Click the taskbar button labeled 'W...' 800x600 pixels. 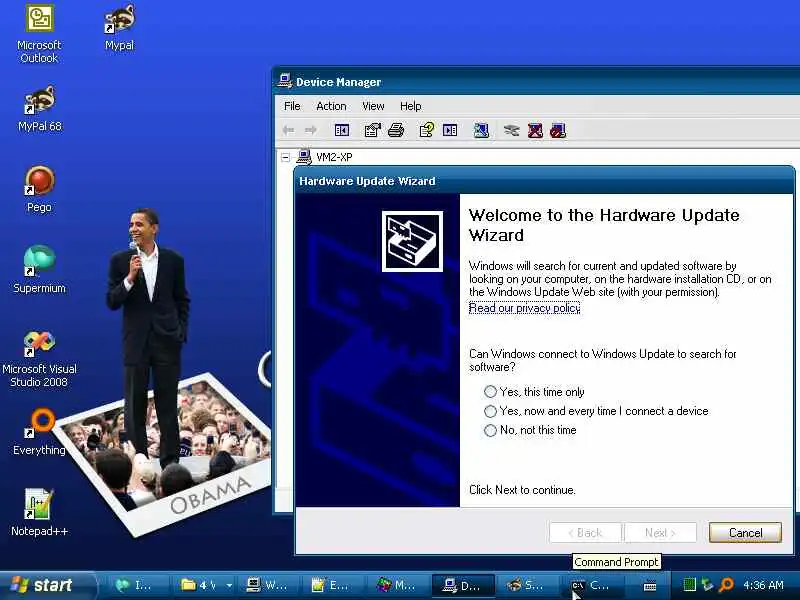269,585
